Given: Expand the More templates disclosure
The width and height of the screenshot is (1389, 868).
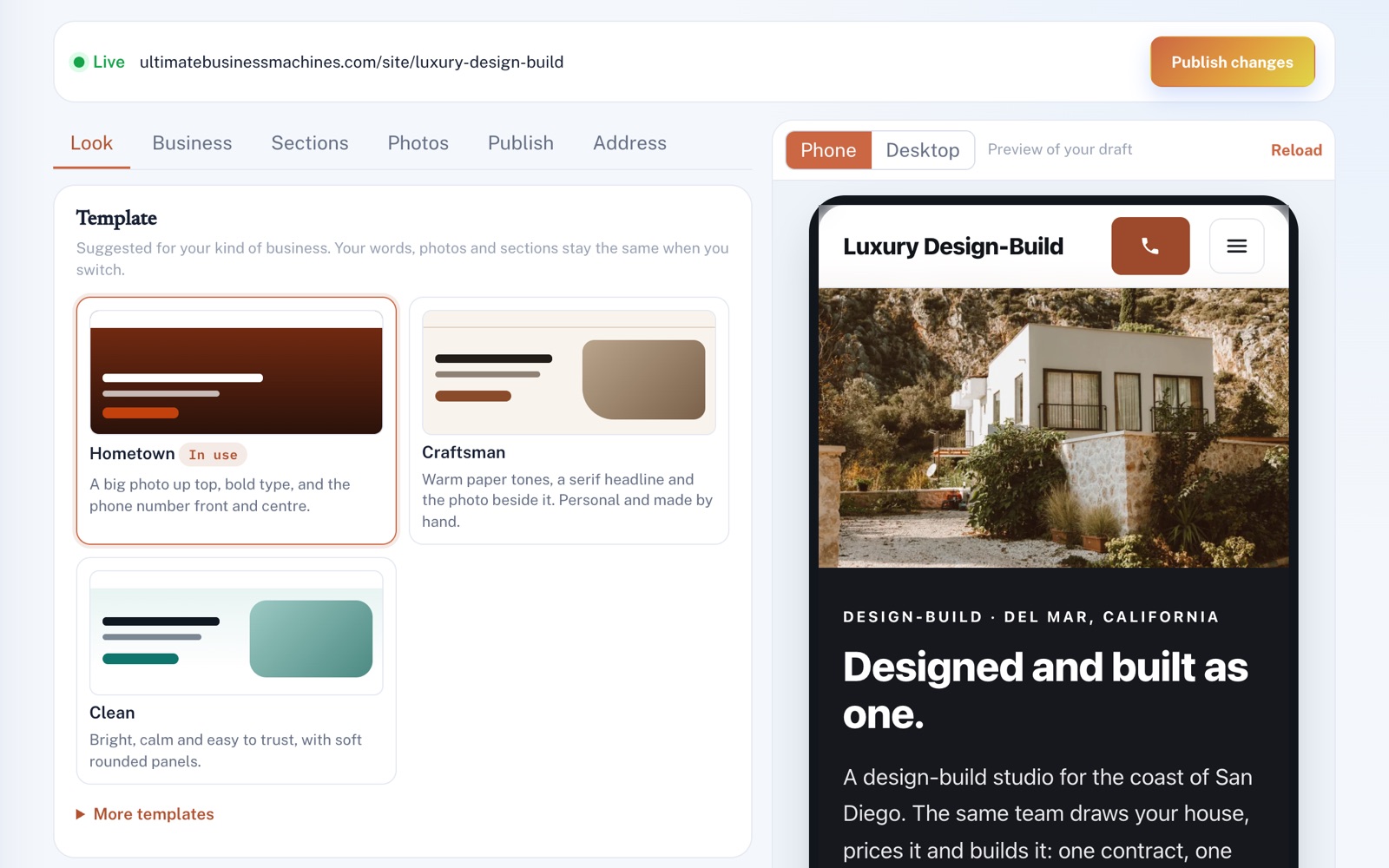Looking at the screenshot, I should tap(145, 814).
